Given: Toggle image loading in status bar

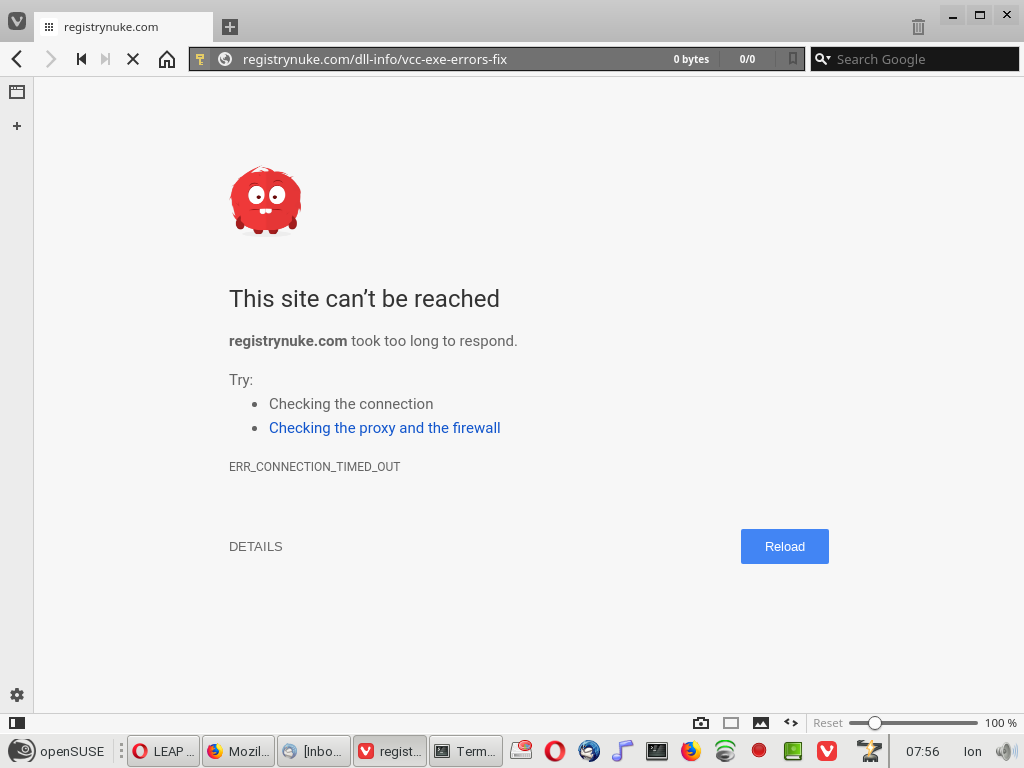Looking at the screenshot, I should [x=761, y=723].
